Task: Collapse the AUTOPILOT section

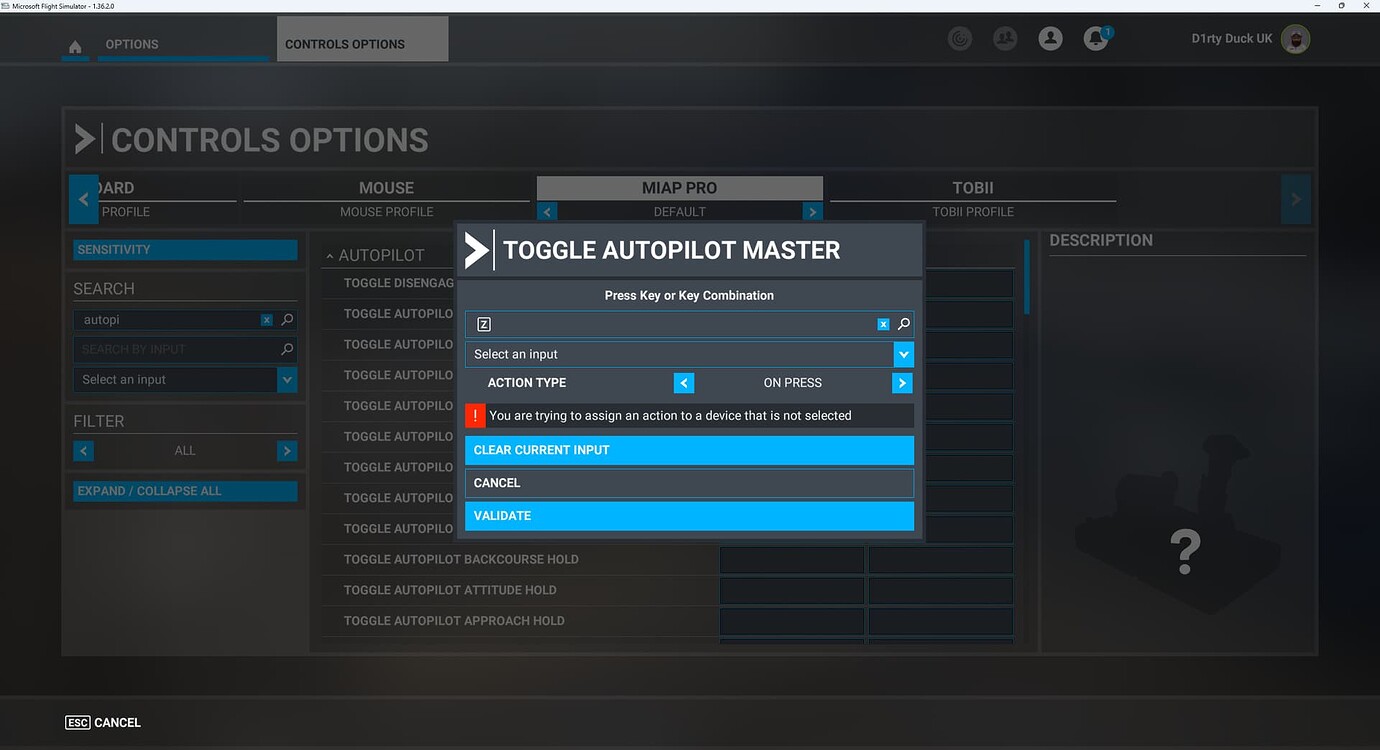Action: 330,255
